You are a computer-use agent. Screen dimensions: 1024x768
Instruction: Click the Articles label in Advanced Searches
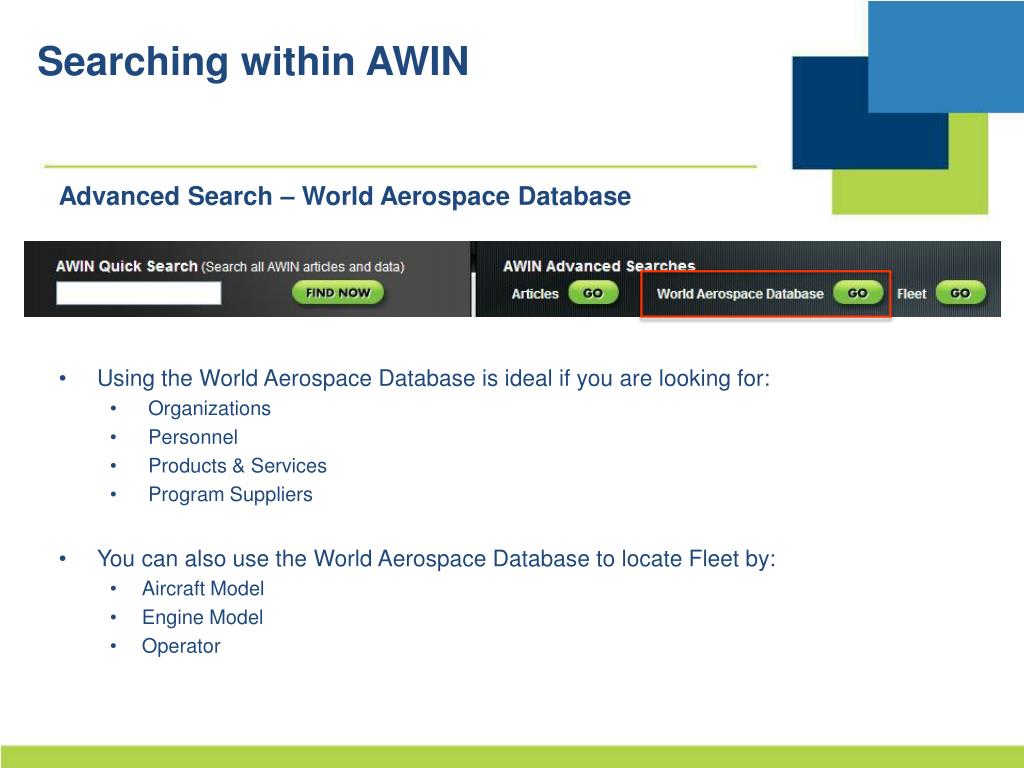pyautogui.click(x=535, y=294)
